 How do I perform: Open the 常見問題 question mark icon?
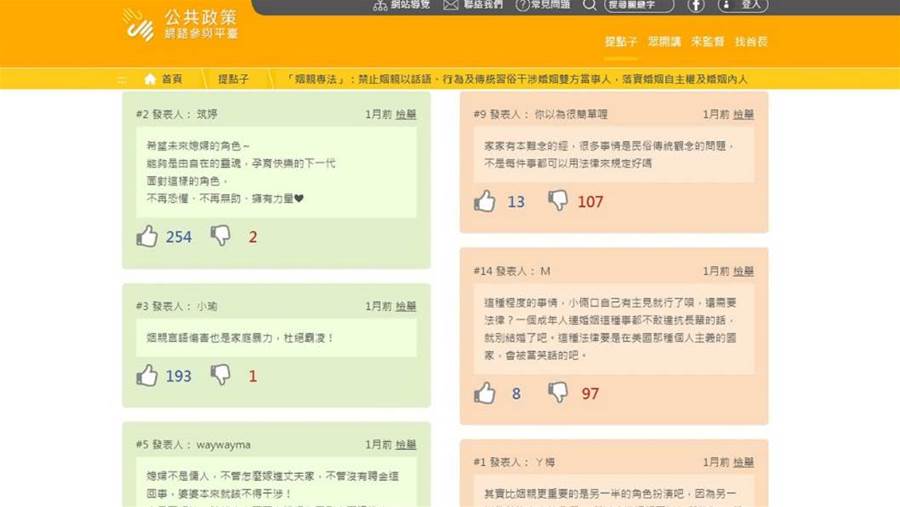pyautogui.click(x=522, y=5)
